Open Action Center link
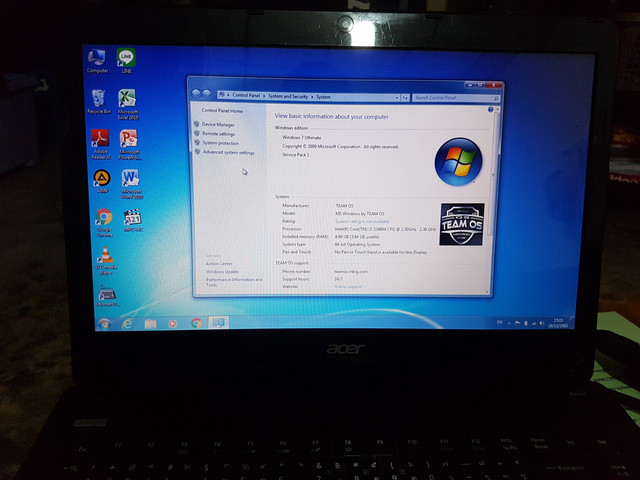 point(219,264)
